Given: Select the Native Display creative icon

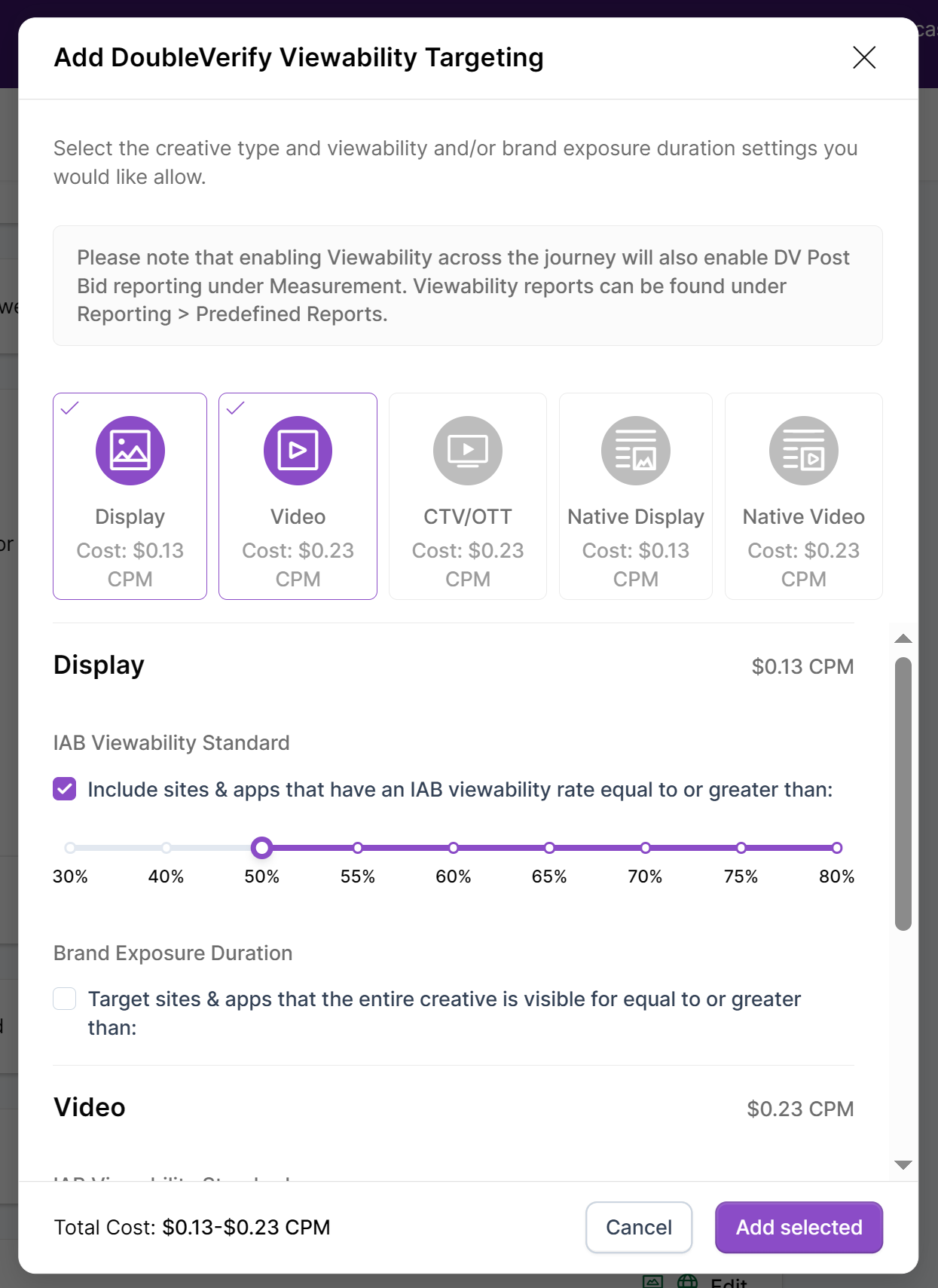Looking at the screenshot, I should (635, 451).
